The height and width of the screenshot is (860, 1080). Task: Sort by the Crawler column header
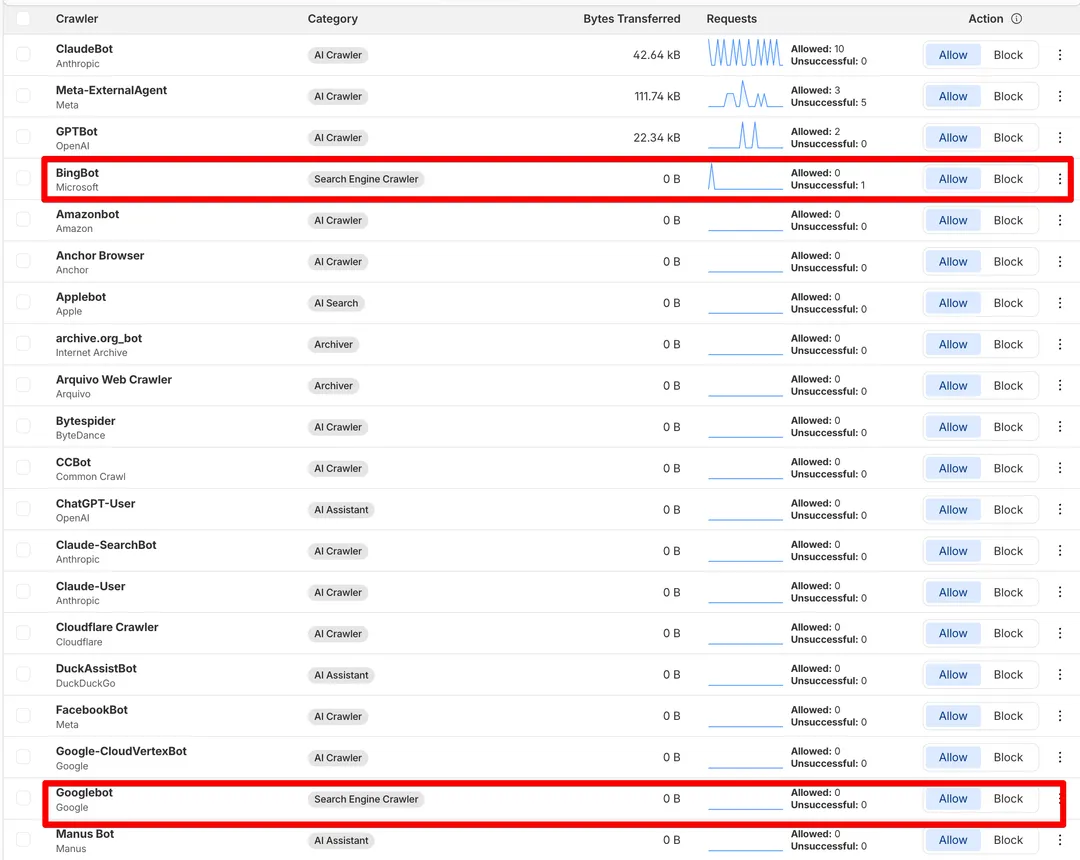[x=76, y=19]
